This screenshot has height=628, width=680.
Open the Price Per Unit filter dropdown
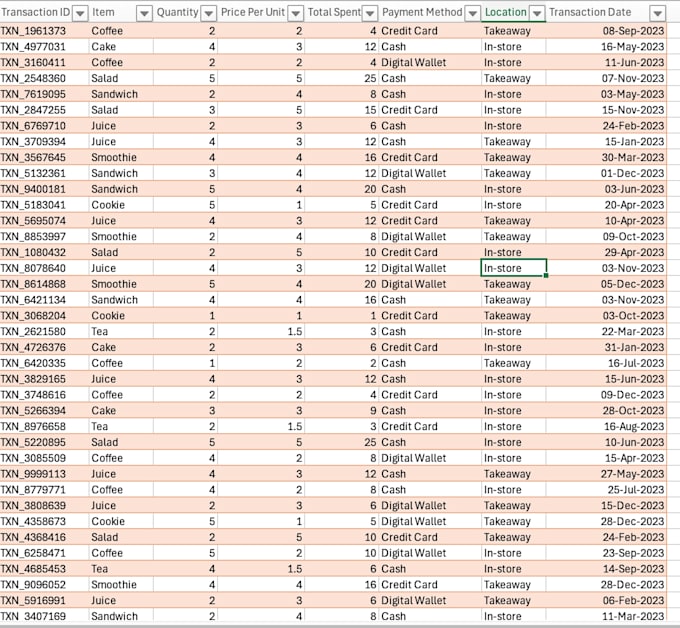(x=295, y=13)
